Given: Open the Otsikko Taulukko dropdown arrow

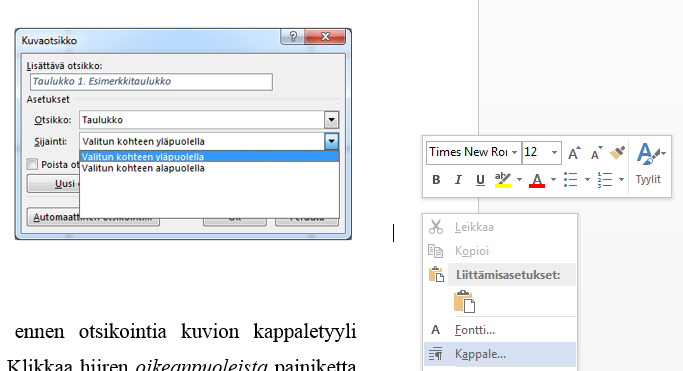Looking at the screenshot, I should pos(331,120).
